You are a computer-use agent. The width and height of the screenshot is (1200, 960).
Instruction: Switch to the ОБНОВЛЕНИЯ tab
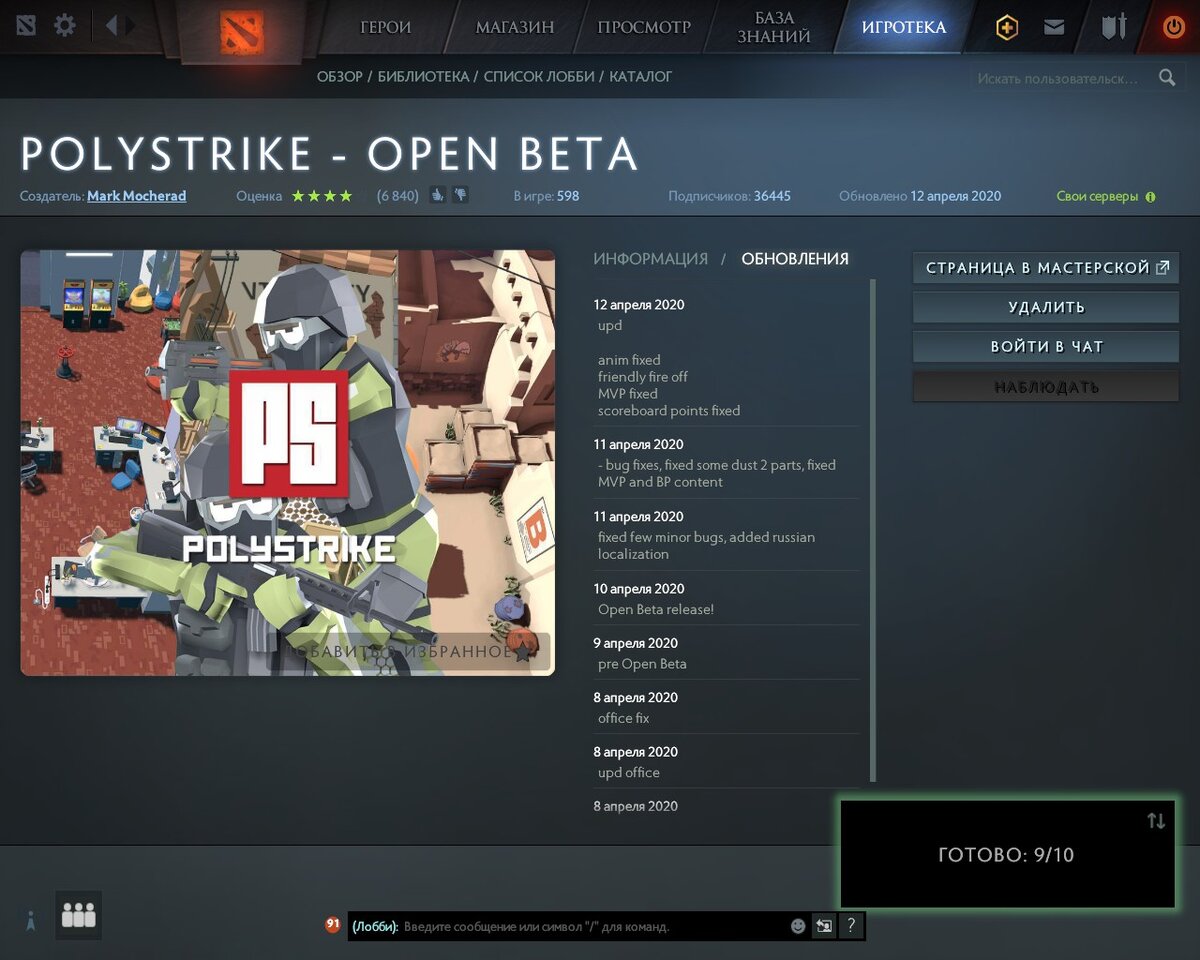[x=795, y=259]
